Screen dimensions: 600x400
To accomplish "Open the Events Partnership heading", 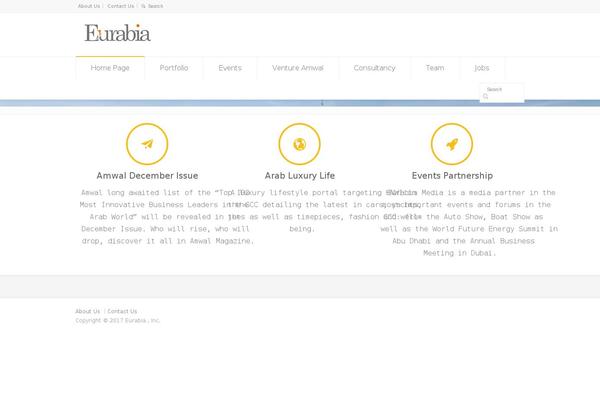I will coord(451,175).
